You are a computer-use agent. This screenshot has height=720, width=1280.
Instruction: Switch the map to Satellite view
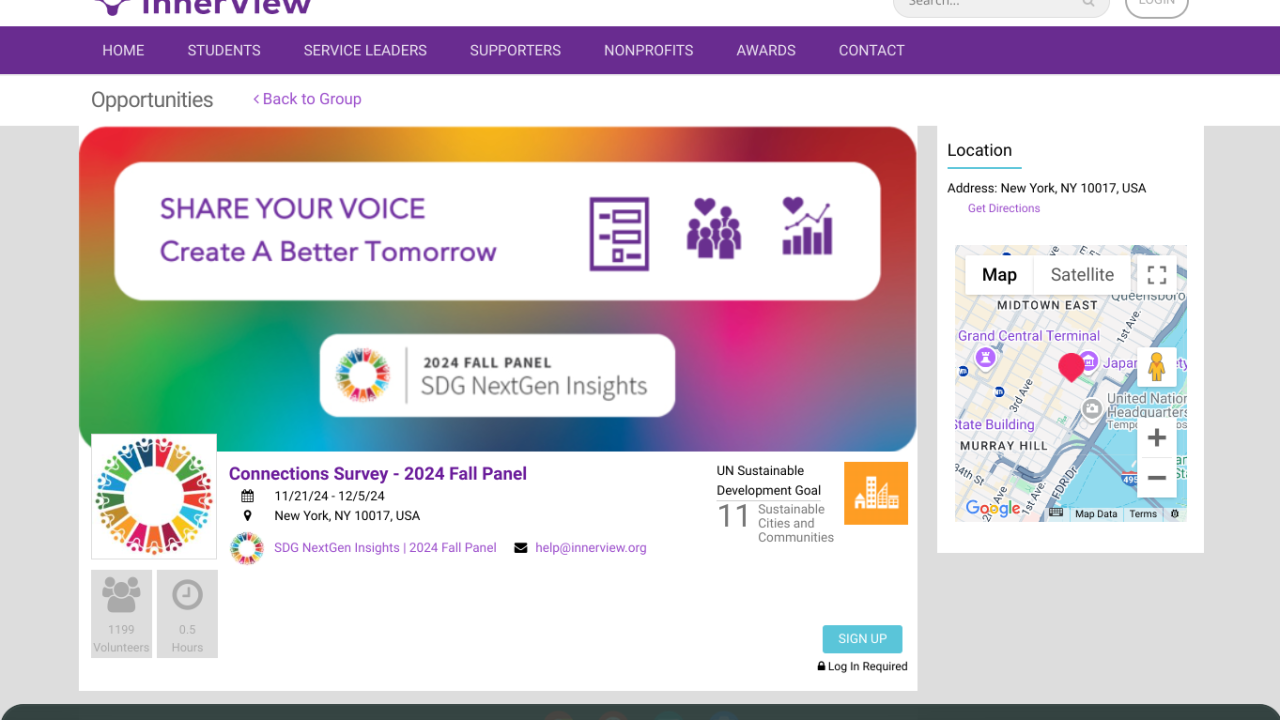pyautogui.click(x=1082, y=275)
